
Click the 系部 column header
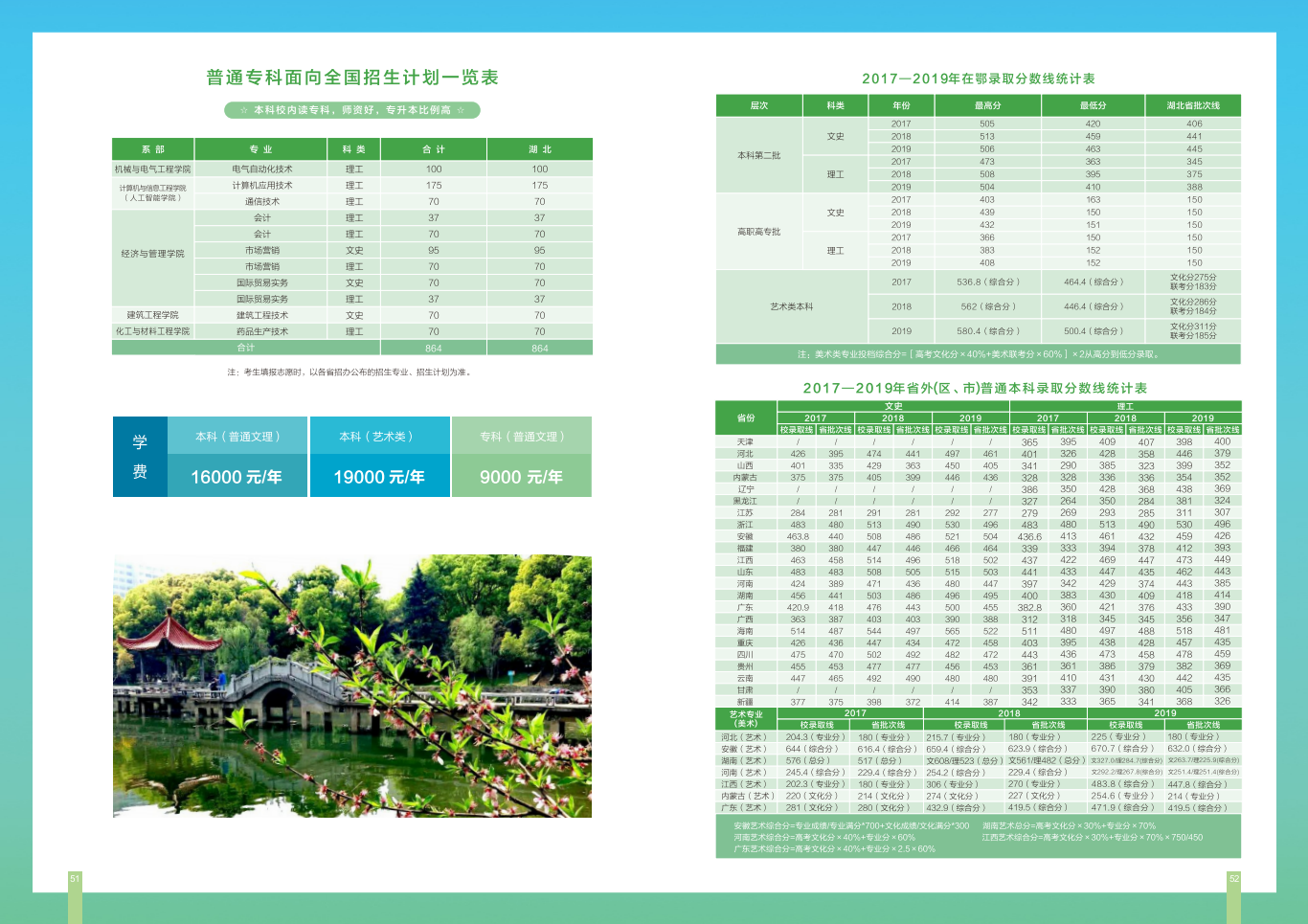pos(153,149)
